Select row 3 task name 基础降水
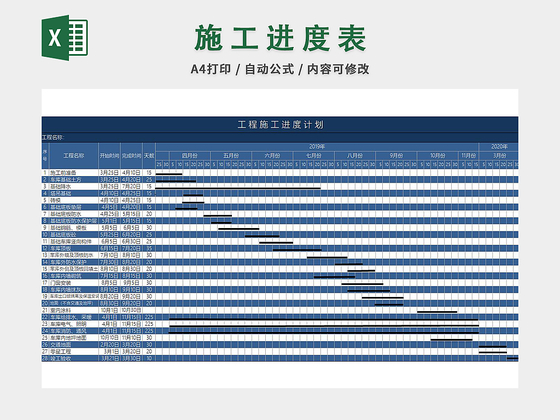The height and width of the screenshot is (420, 560). (60, 186)
